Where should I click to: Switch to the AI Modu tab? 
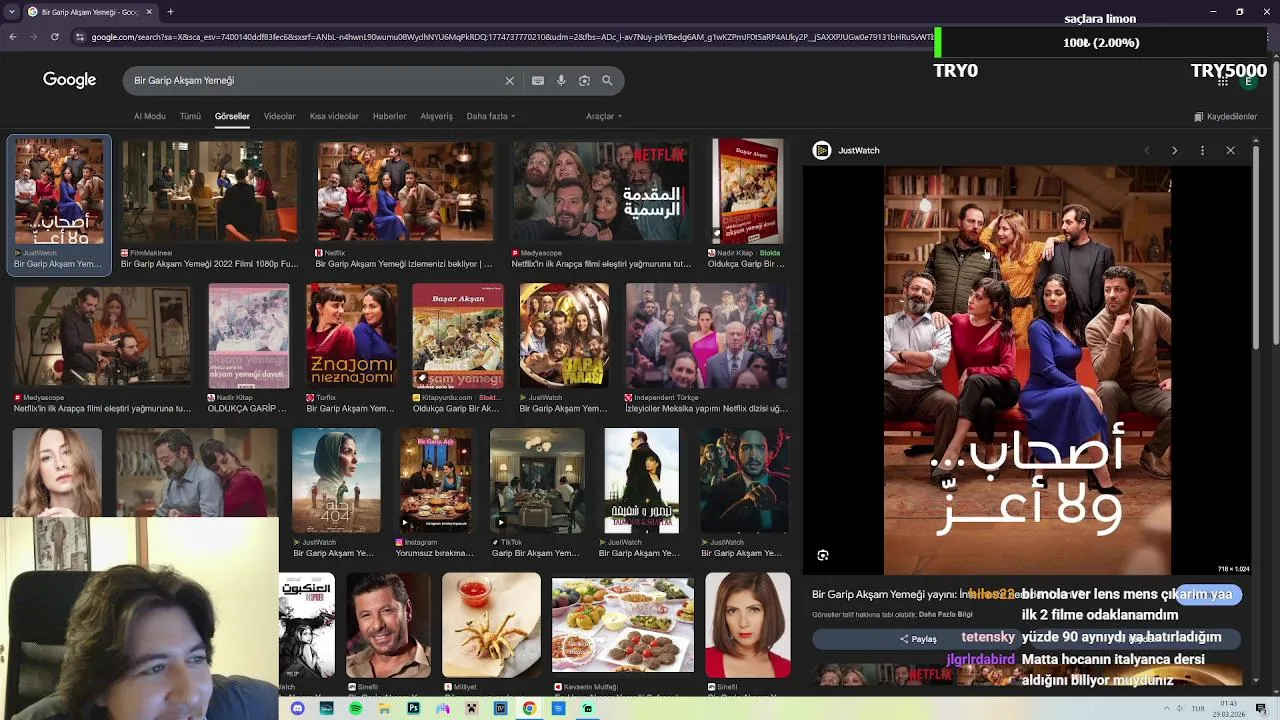click(x=150, y=116)
